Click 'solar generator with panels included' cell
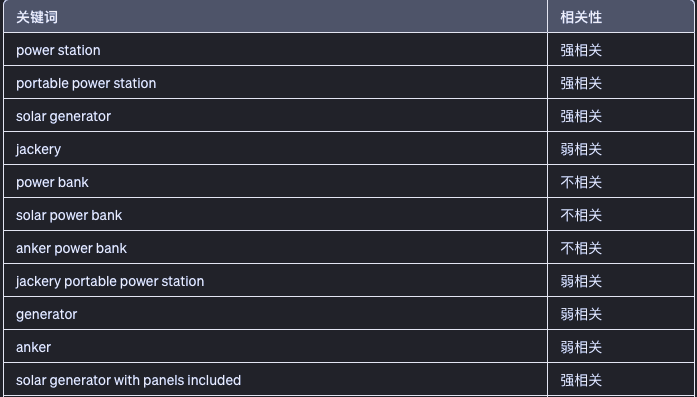 coord(275,380)
